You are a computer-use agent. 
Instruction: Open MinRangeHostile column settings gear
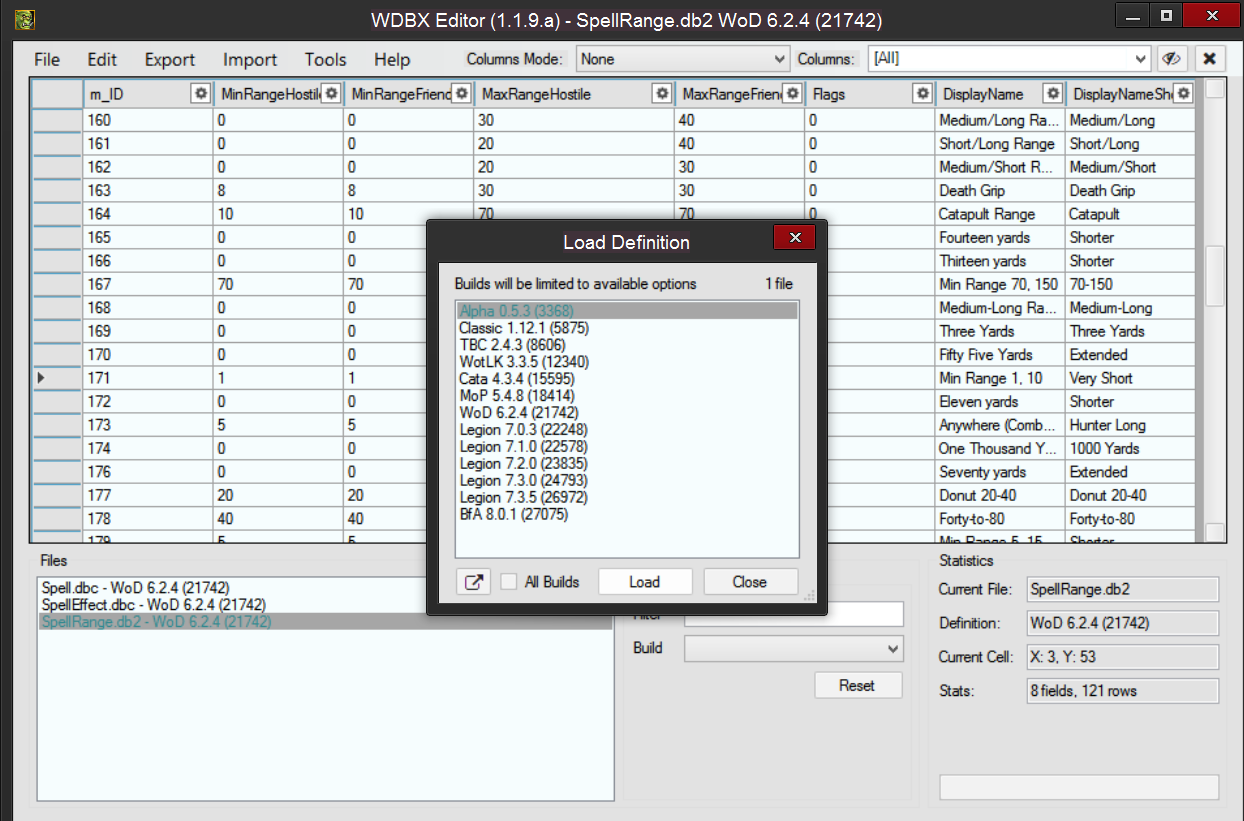(331, 93)
